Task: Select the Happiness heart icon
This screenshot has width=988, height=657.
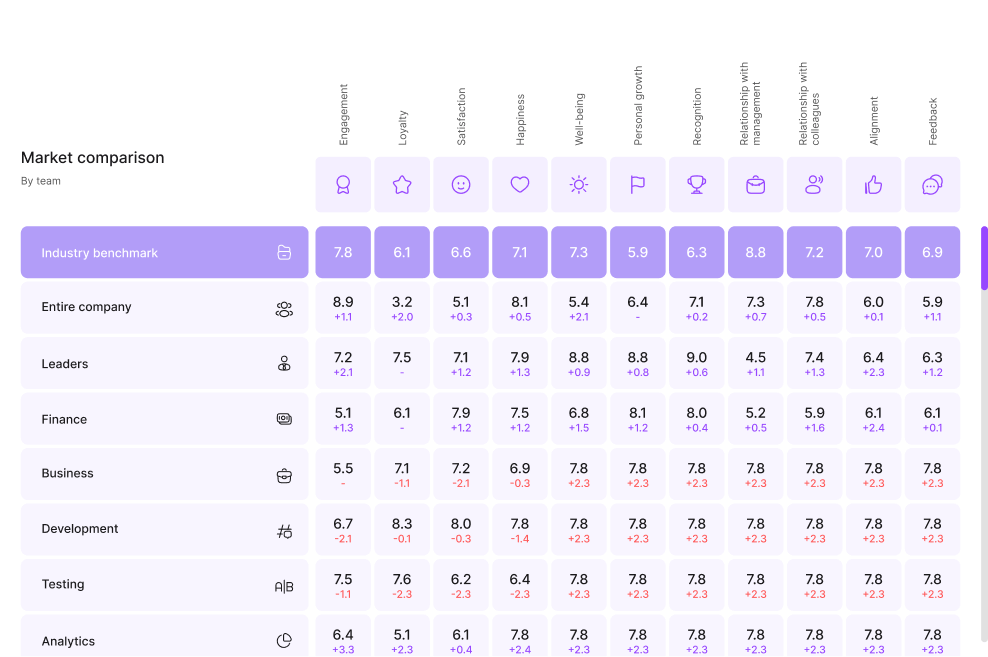Action: click(x=520, y=184)
